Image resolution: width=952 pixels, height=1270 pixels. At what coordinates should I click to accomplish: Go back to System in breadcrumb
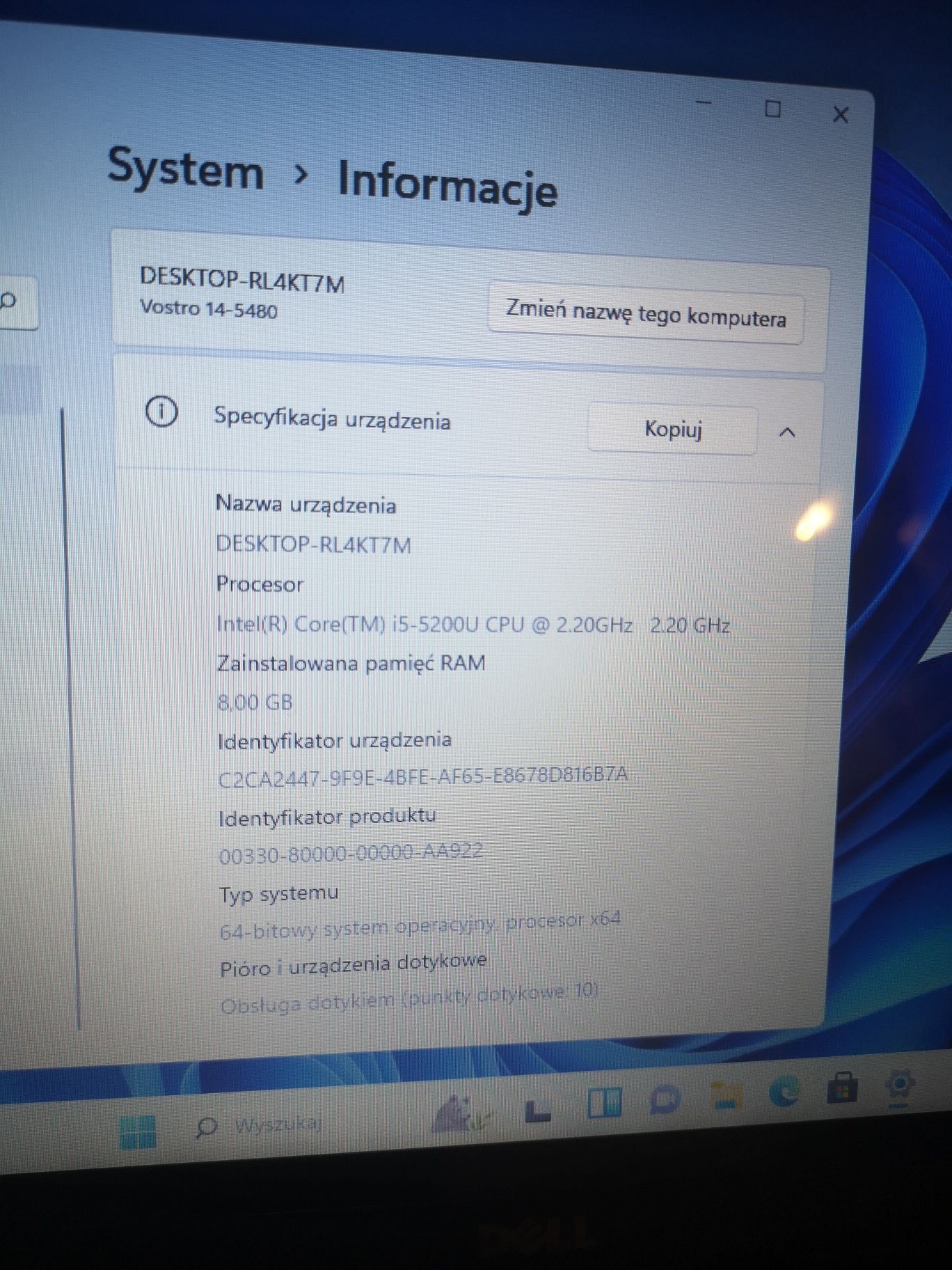click(186, 169)
